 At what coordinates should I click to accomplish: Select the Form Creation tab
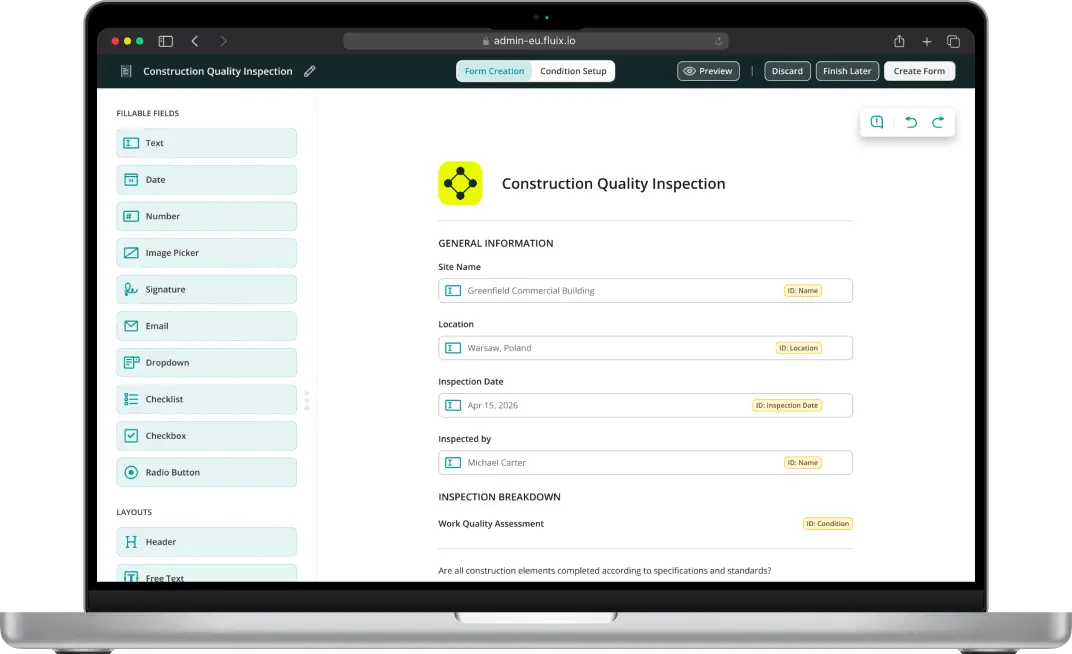click(x=494, y=71)
